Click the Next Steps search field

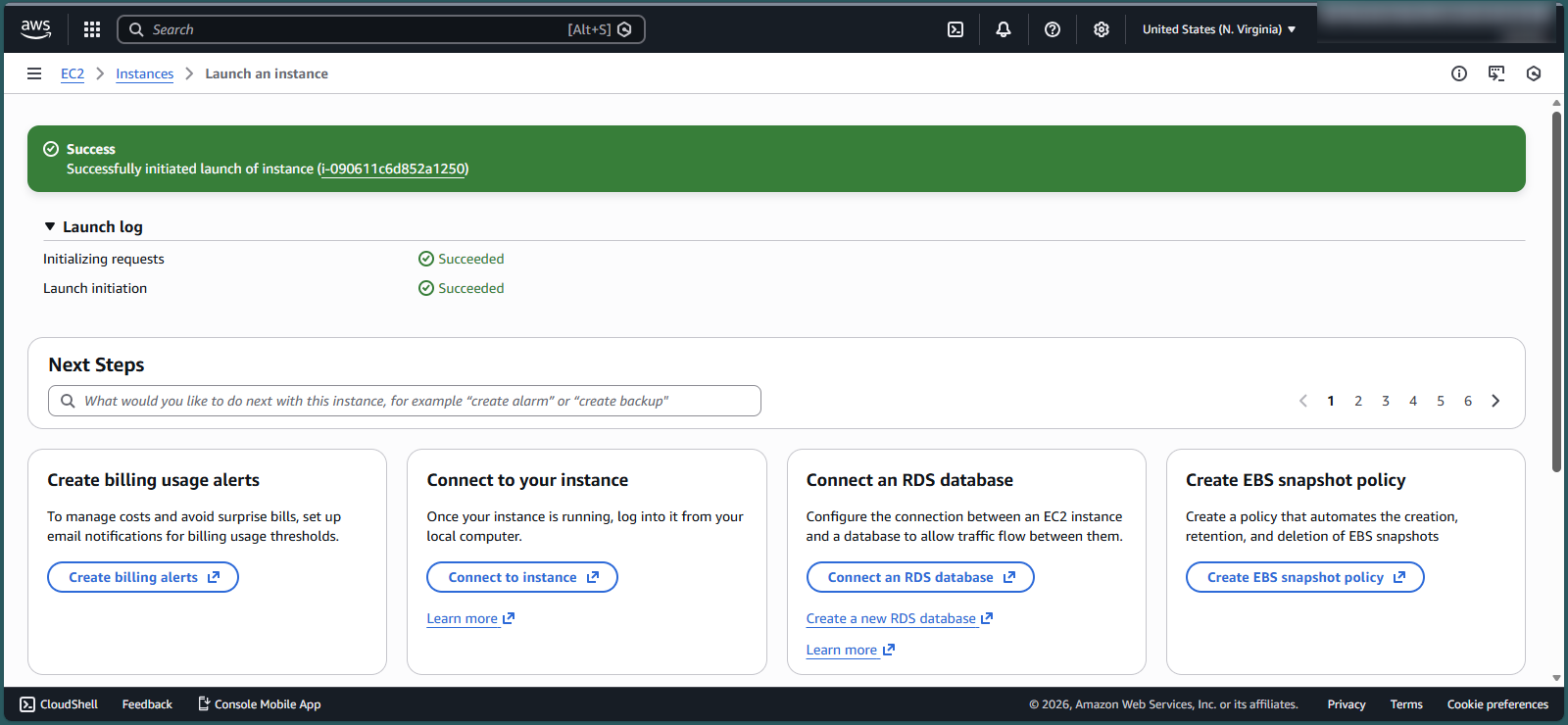(405, 401)
